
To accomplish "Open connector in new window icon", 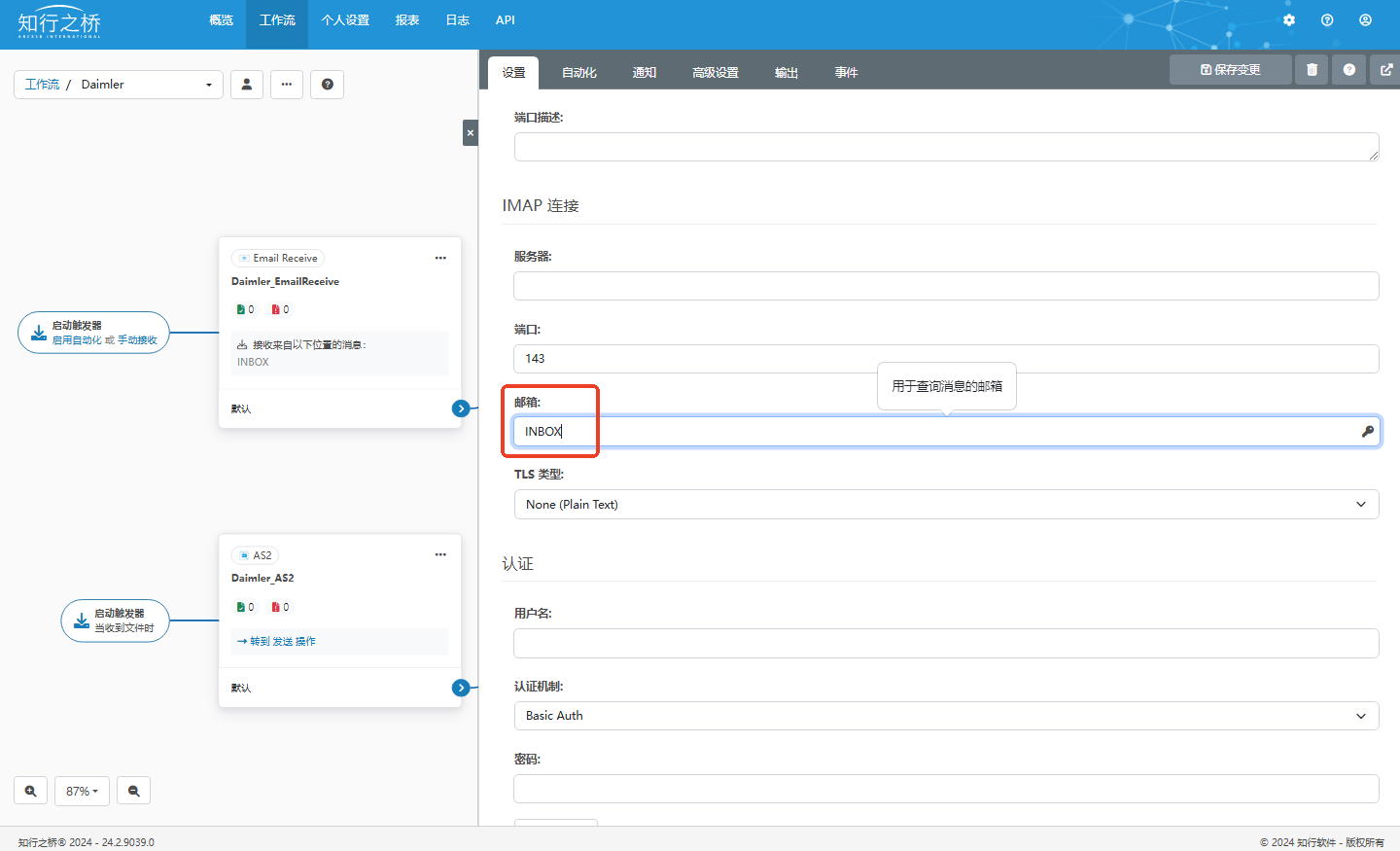I will point(1386,70).
